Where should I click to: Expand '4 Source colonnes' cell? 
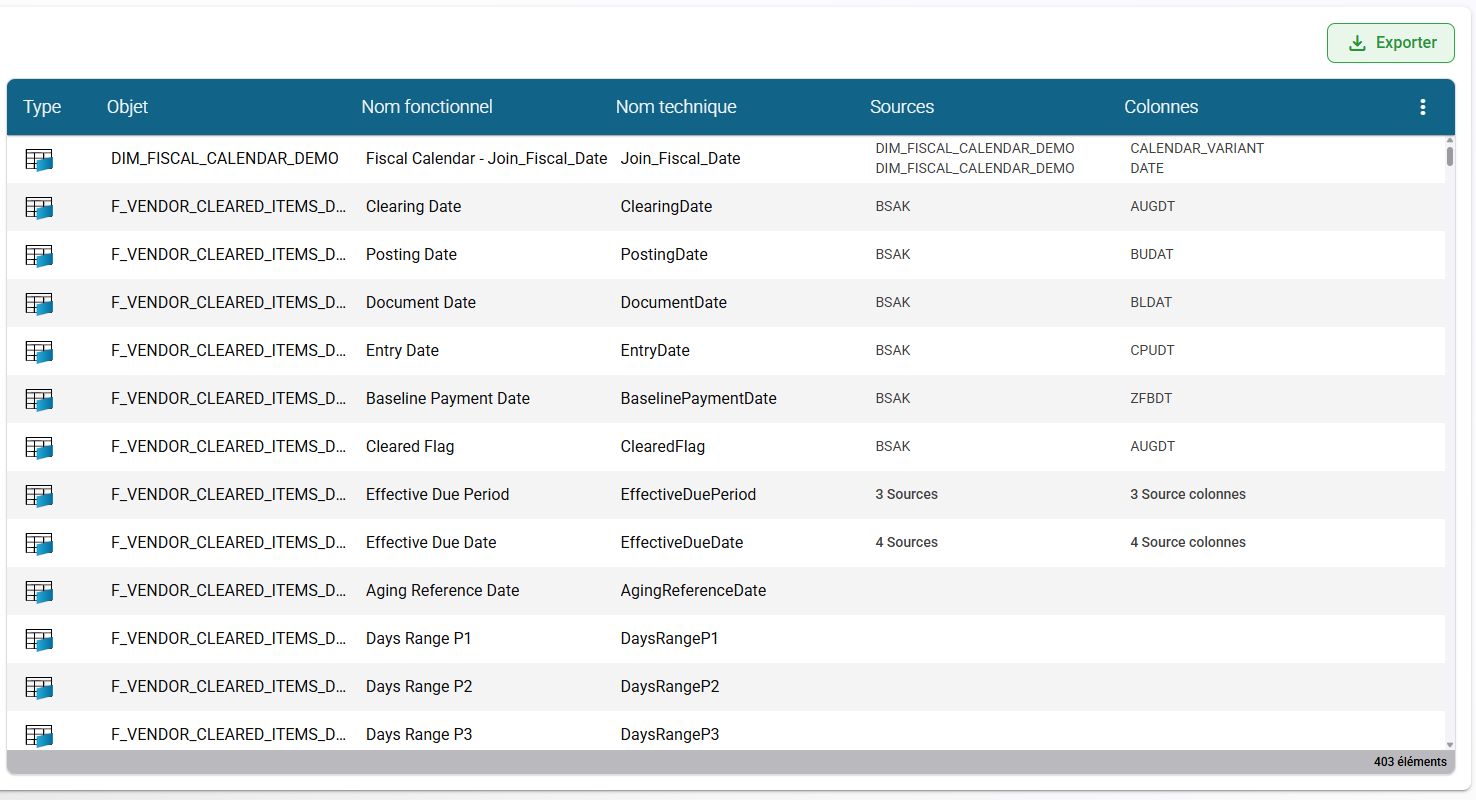tap(1188, 542)
